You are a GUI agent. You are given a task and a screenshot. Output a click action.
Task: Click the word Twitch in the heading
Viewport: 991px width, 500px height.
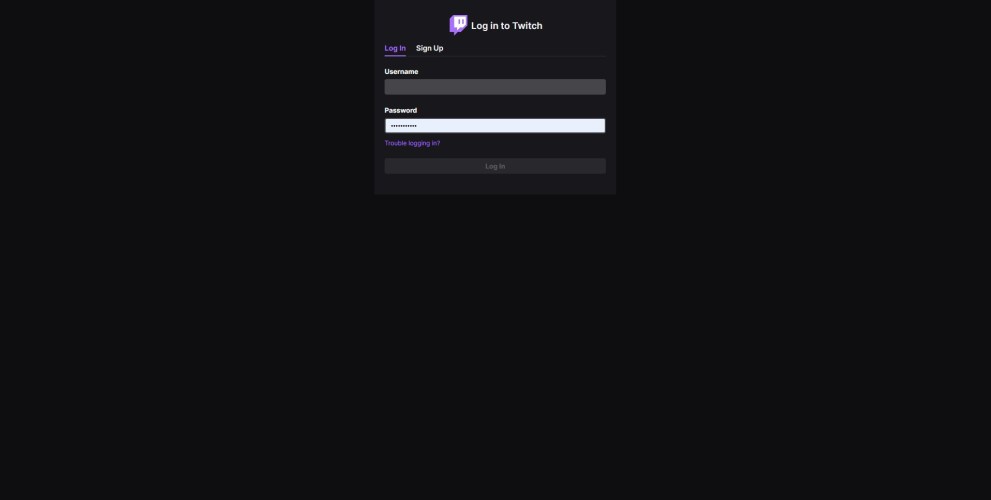527,26
